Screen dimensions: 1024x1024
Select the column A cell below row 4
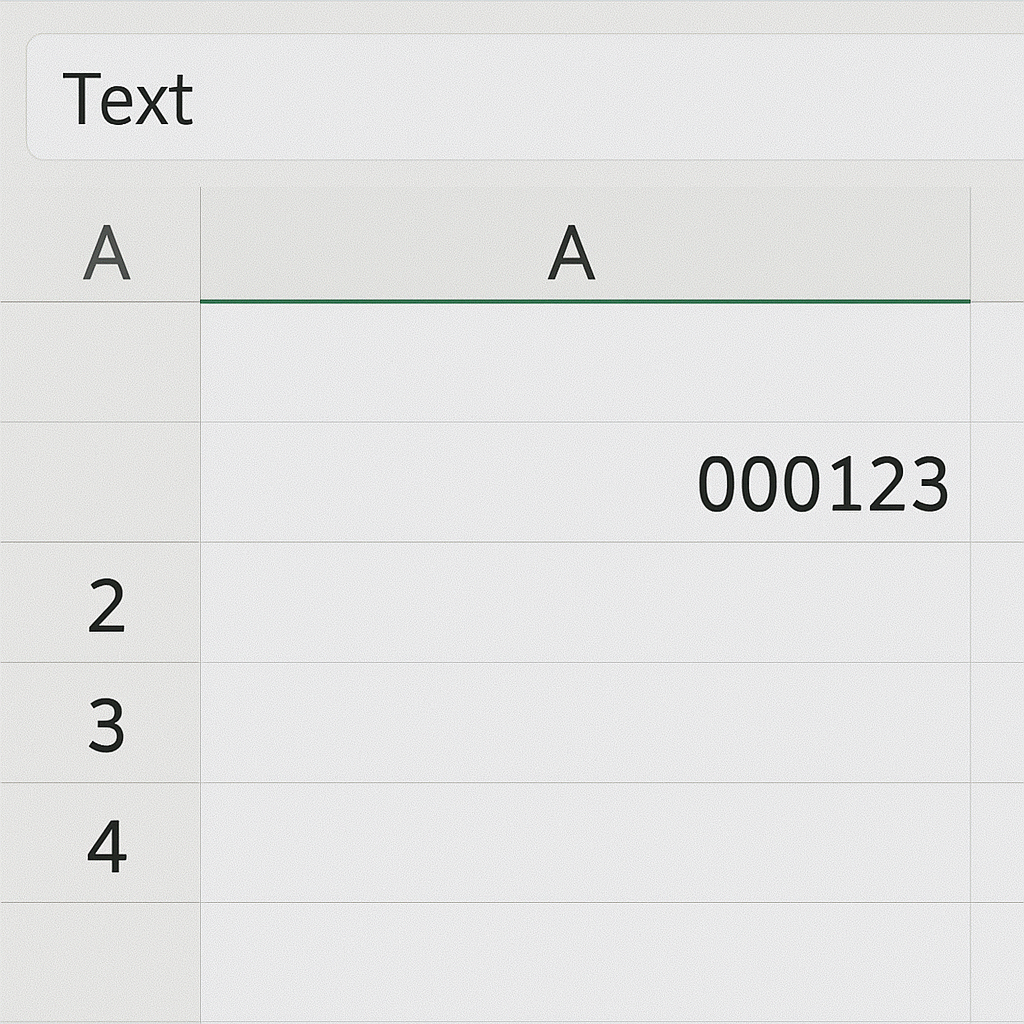click(585, 960)
